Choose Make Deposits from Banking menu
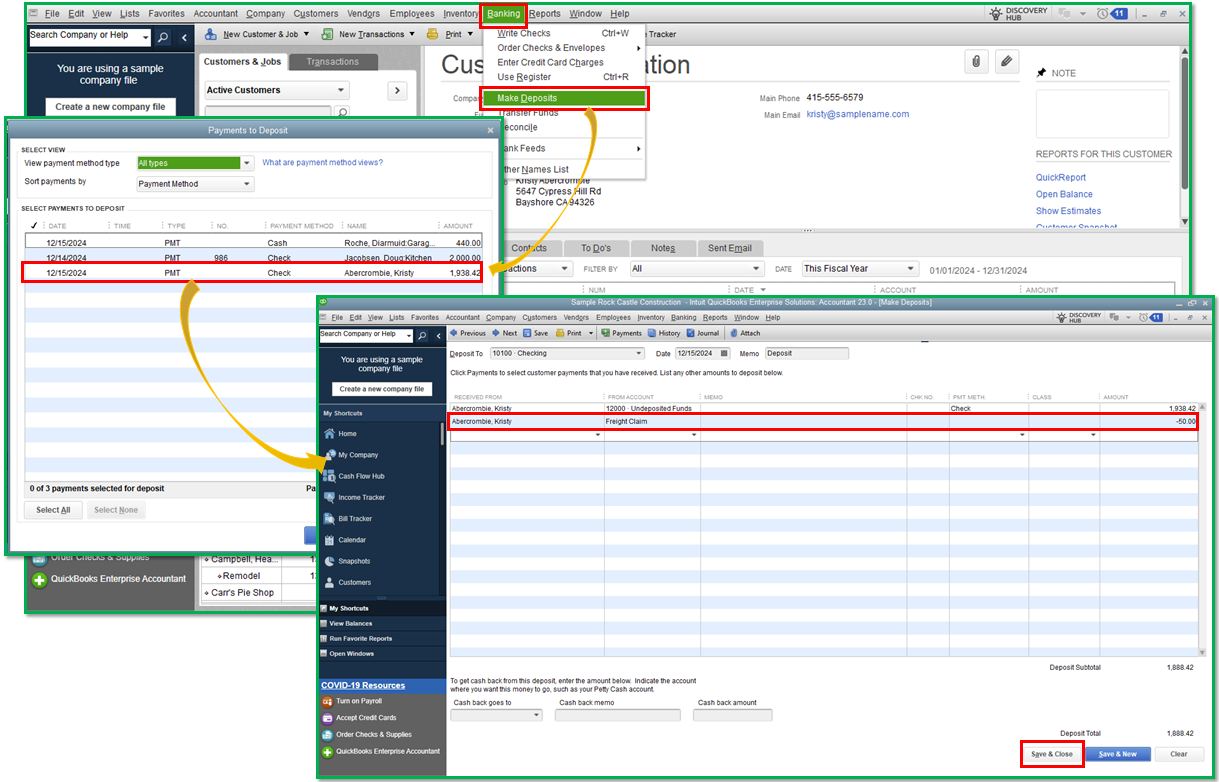Image resolution: width=1219 pixels, height=782 pixels. point(564,98)
